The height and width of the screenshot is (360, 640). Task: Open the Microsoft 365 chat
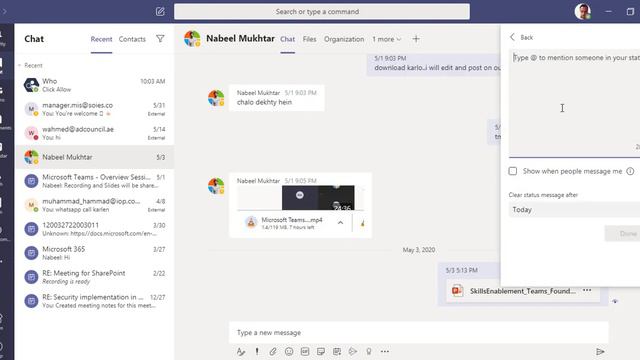[95, 253]
